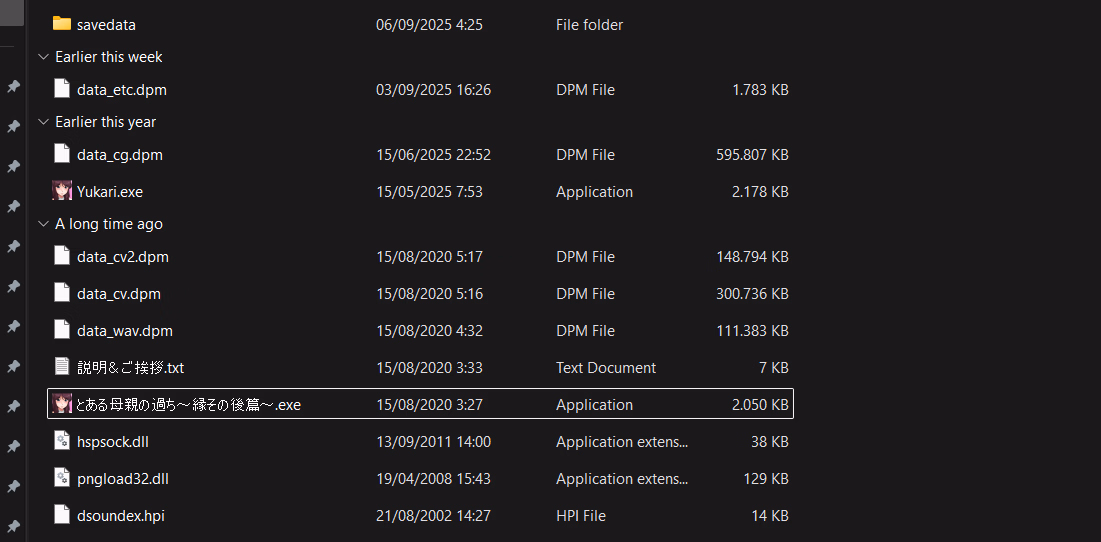
Task: Click the 595.807 KB size entry
Action: 752,155
